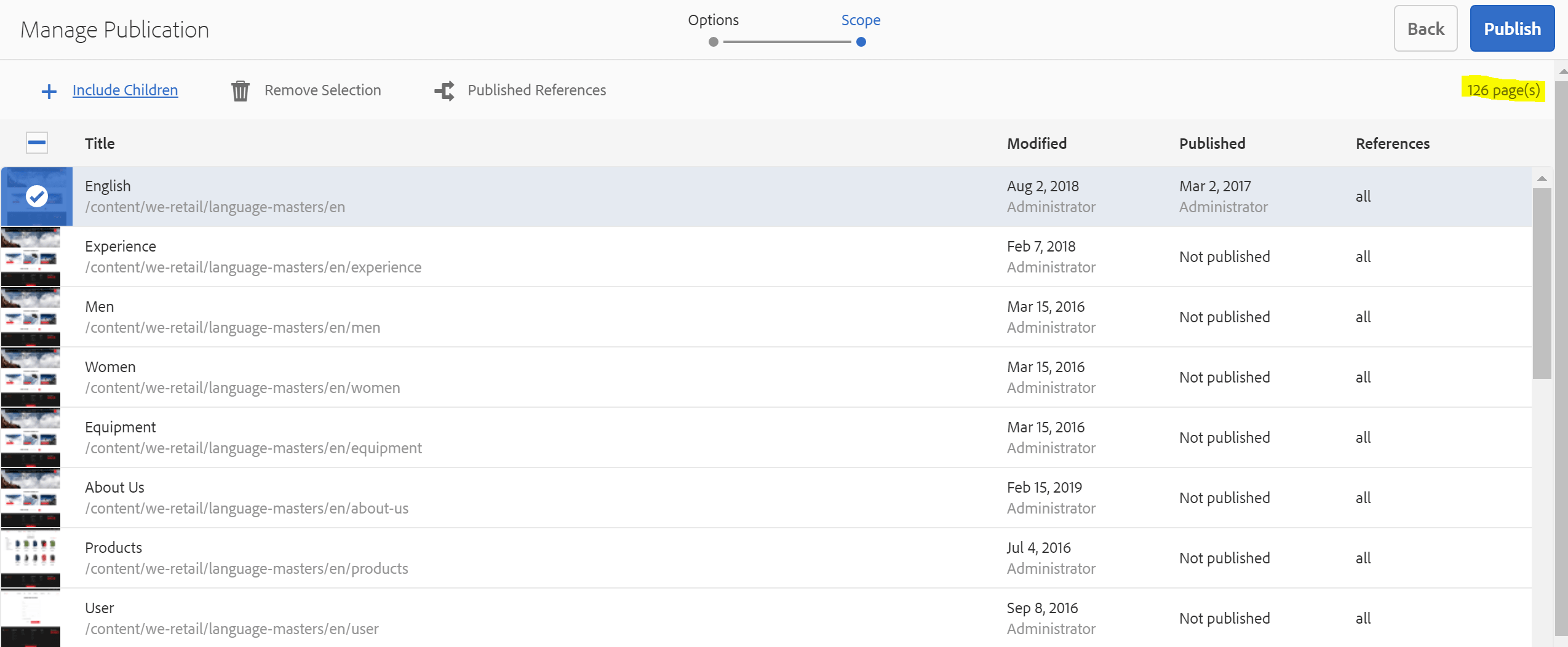Select the Experience page thumbnail
Image resolution: width=1568 pixels, height=647 pixels.
coord(31,257)
